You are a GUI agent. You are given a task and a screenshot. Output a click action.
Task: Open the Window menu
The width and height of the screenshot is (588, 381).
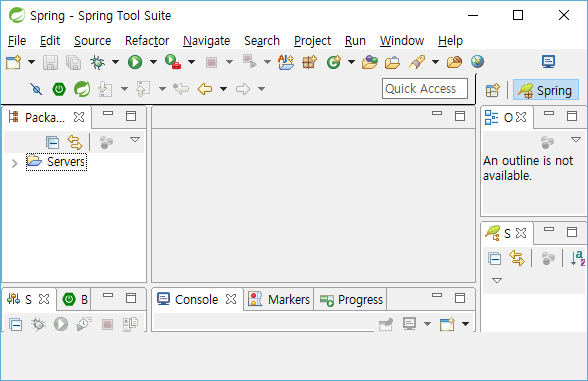pyautogui.click(x=402, y=40)
